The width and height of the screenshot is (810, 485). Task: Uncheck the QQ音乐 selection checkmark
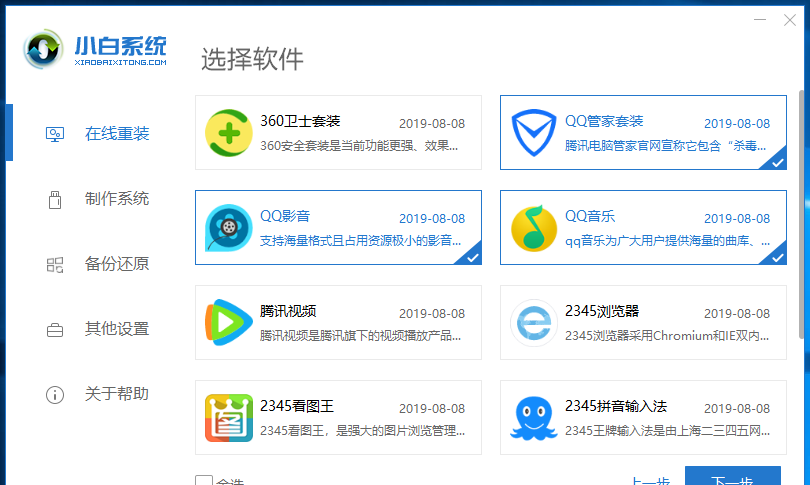[777, 257]
